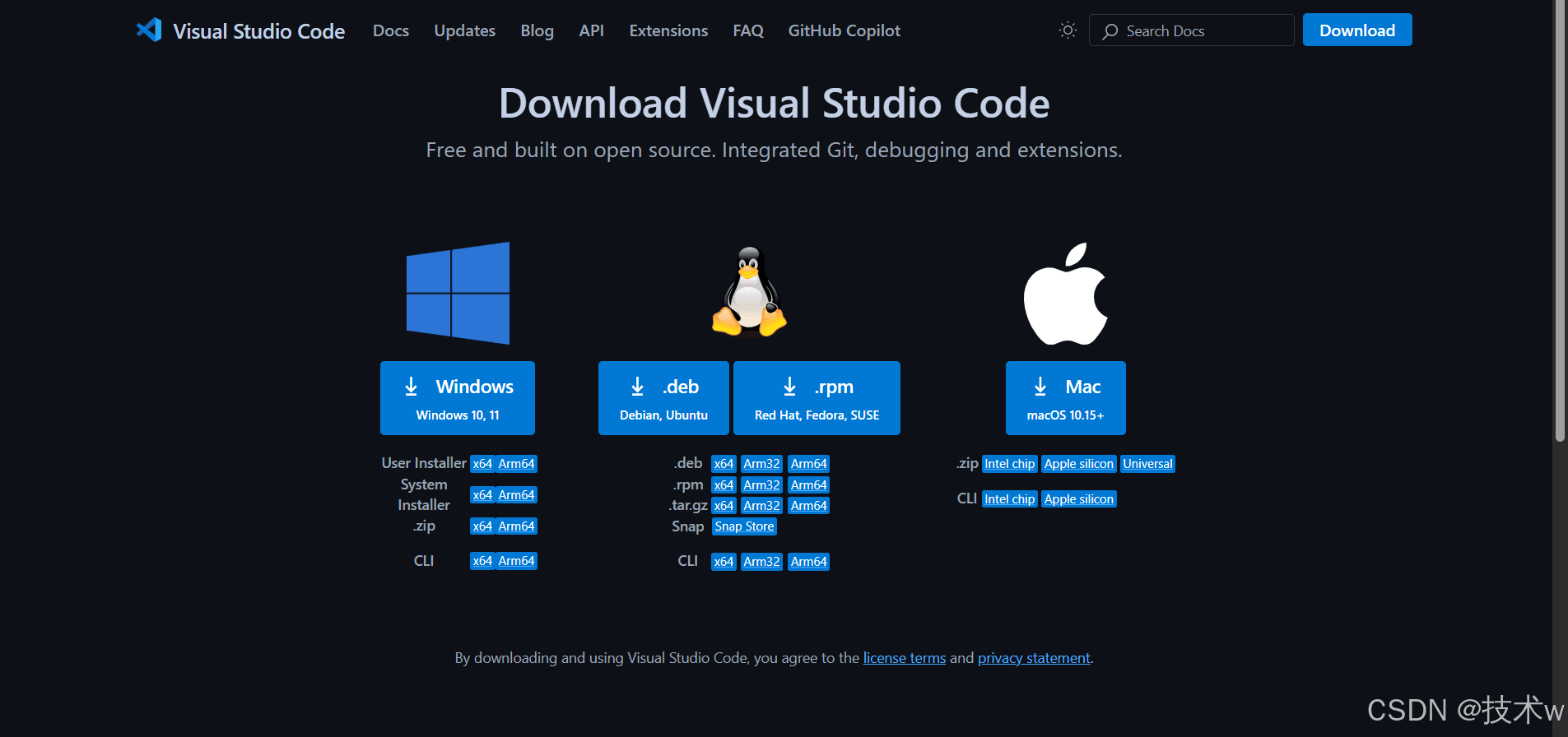Viewport: 1568px width, 737px height.
Task: Open the Docs menu item
Action: click(x=391, y=30)
